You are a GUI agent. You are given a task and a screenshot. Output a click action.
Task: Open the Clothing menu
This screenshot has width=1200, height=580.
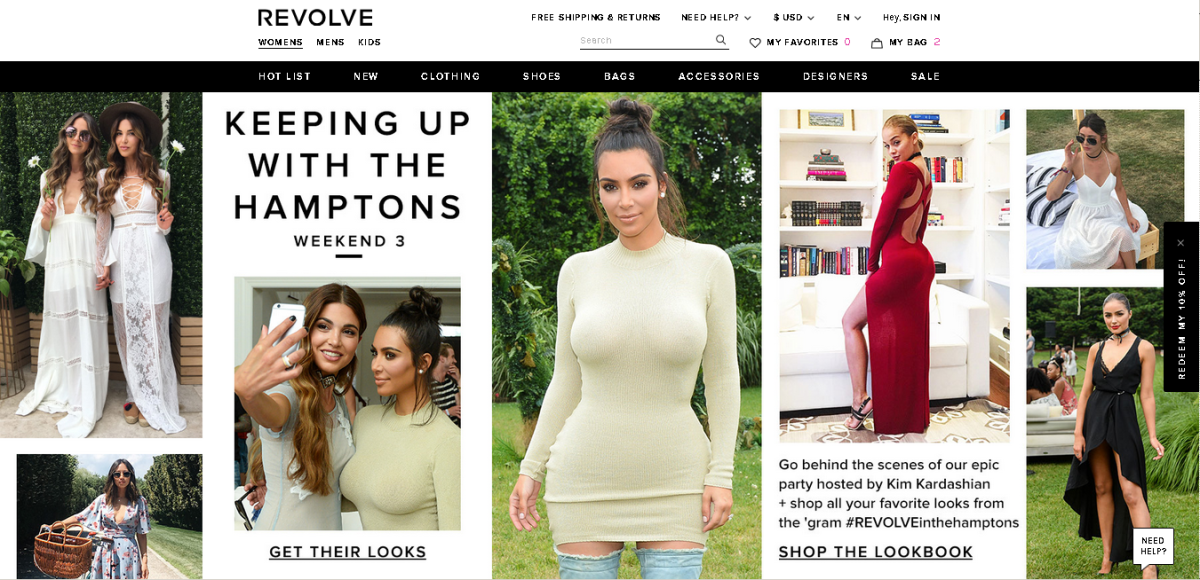[450, 77]
